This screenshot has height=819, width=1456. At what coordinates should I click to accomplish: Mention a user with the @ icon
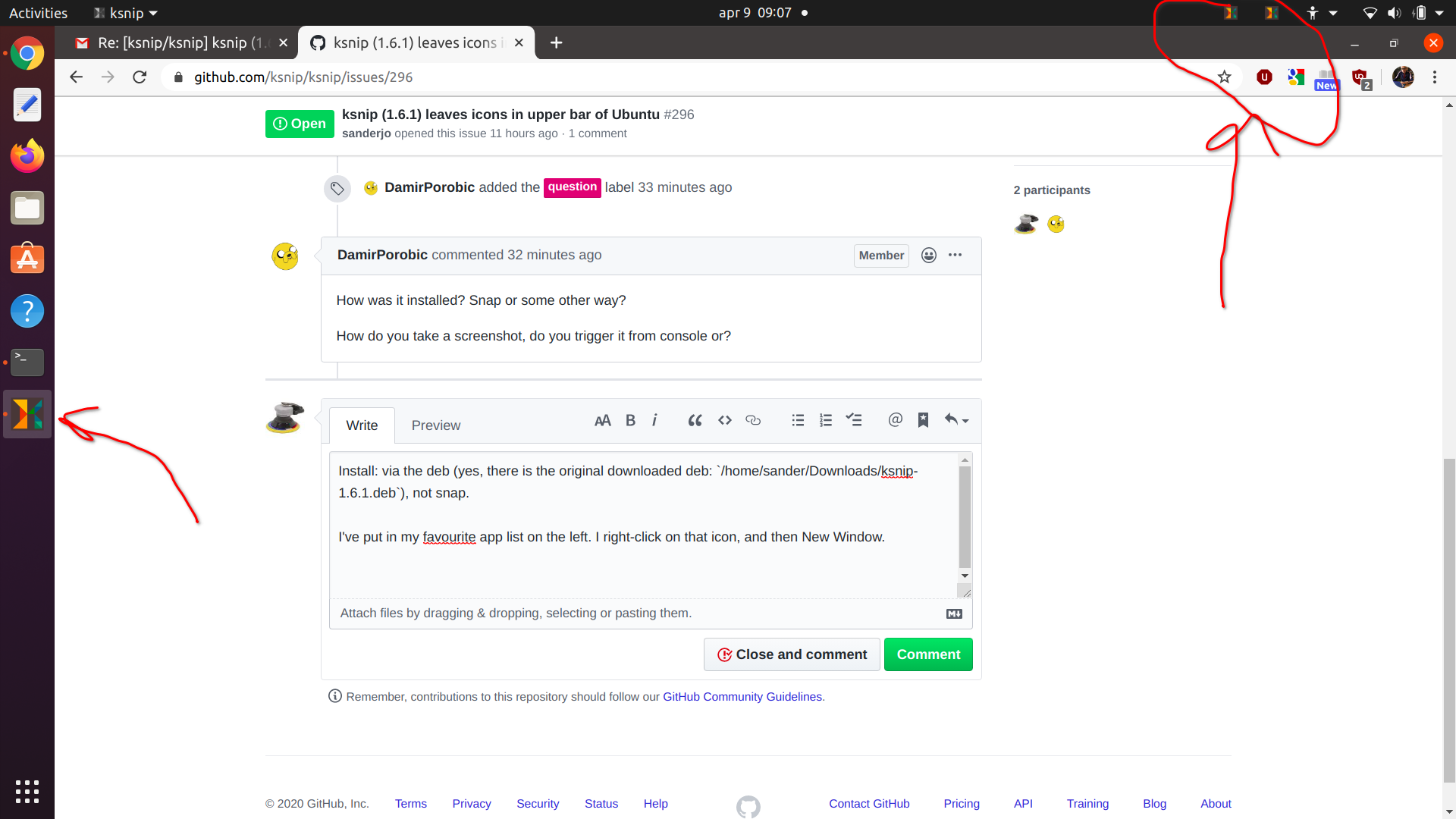895,420
